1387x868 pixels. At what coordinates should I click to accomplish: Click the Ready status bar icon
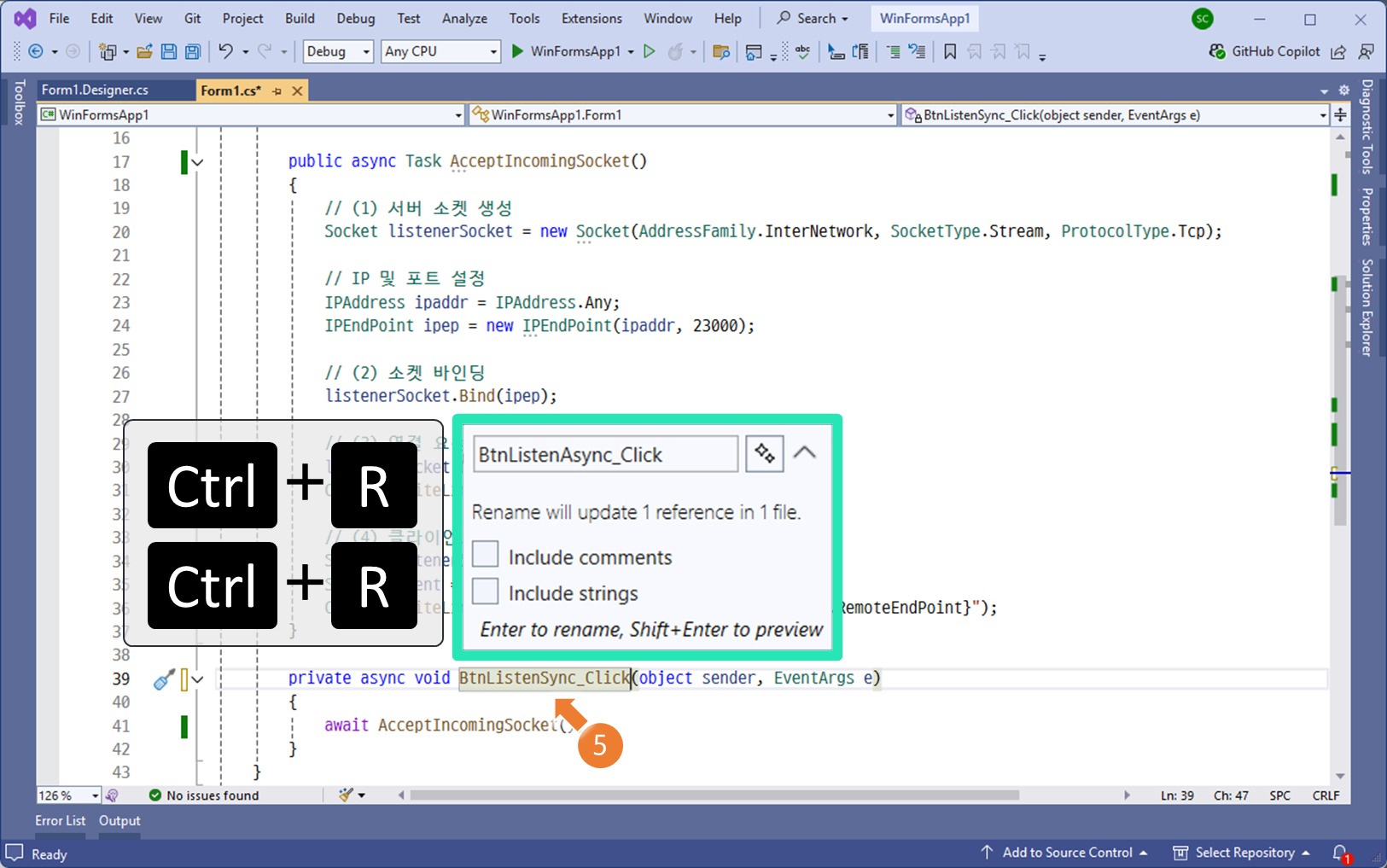[x=15, y=853]
